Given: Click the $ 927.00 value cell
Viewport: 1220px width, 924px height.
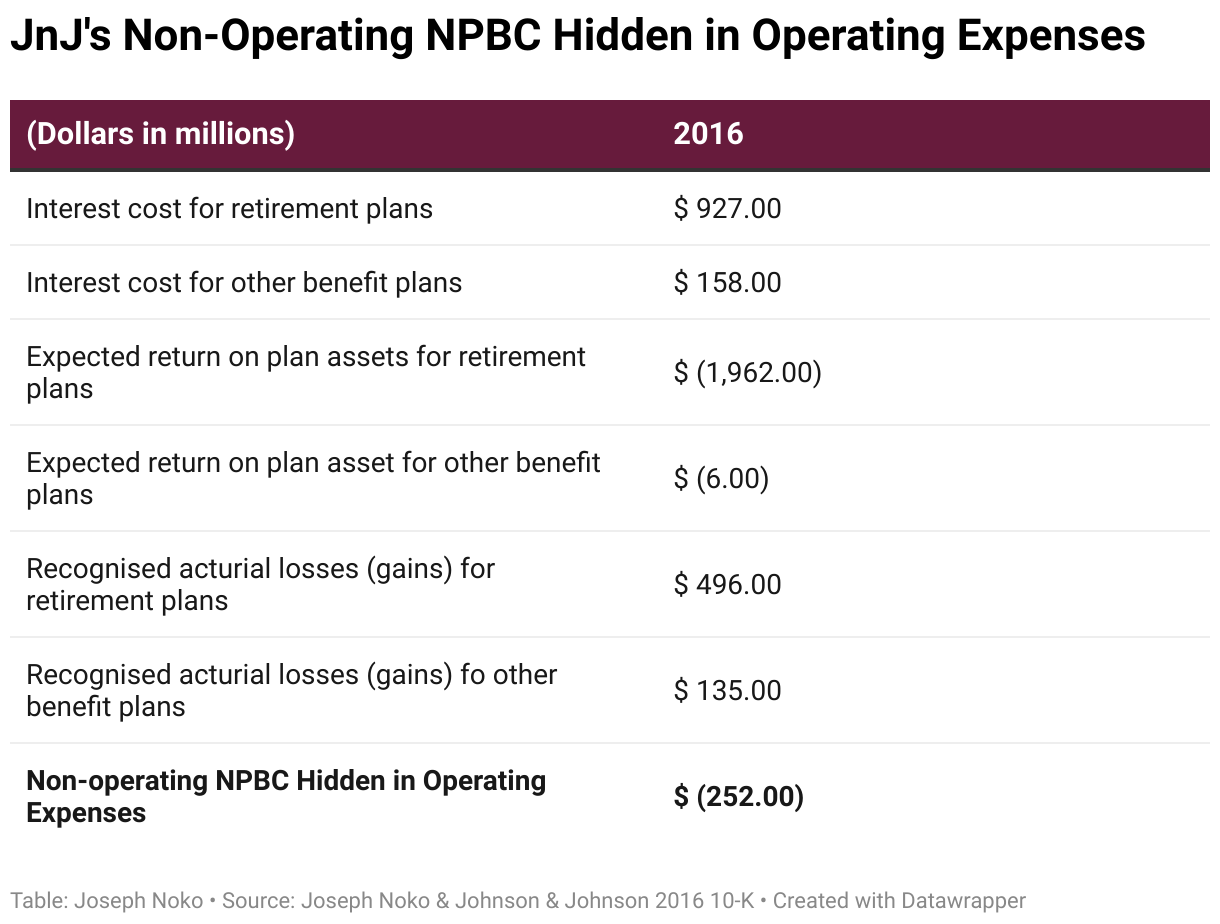Looking at the screenshot, I should coord(727,208).
